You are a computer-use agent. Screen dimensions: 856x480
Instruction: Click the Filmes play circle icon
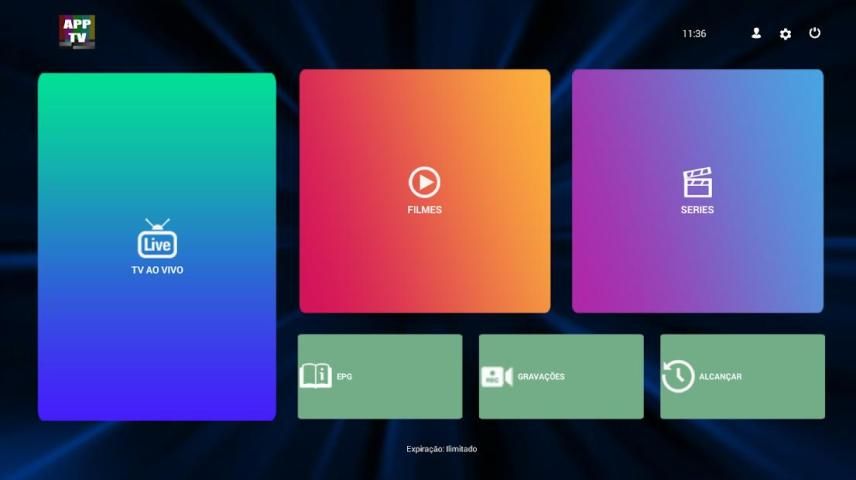coord(424,182)
